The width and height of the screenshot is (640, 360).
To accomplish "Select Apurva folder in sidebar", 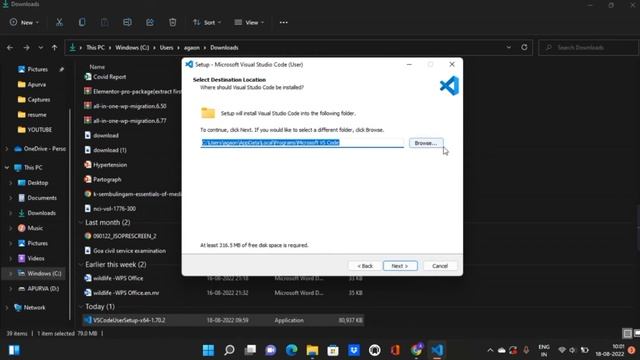I will [x=36, y=84].
